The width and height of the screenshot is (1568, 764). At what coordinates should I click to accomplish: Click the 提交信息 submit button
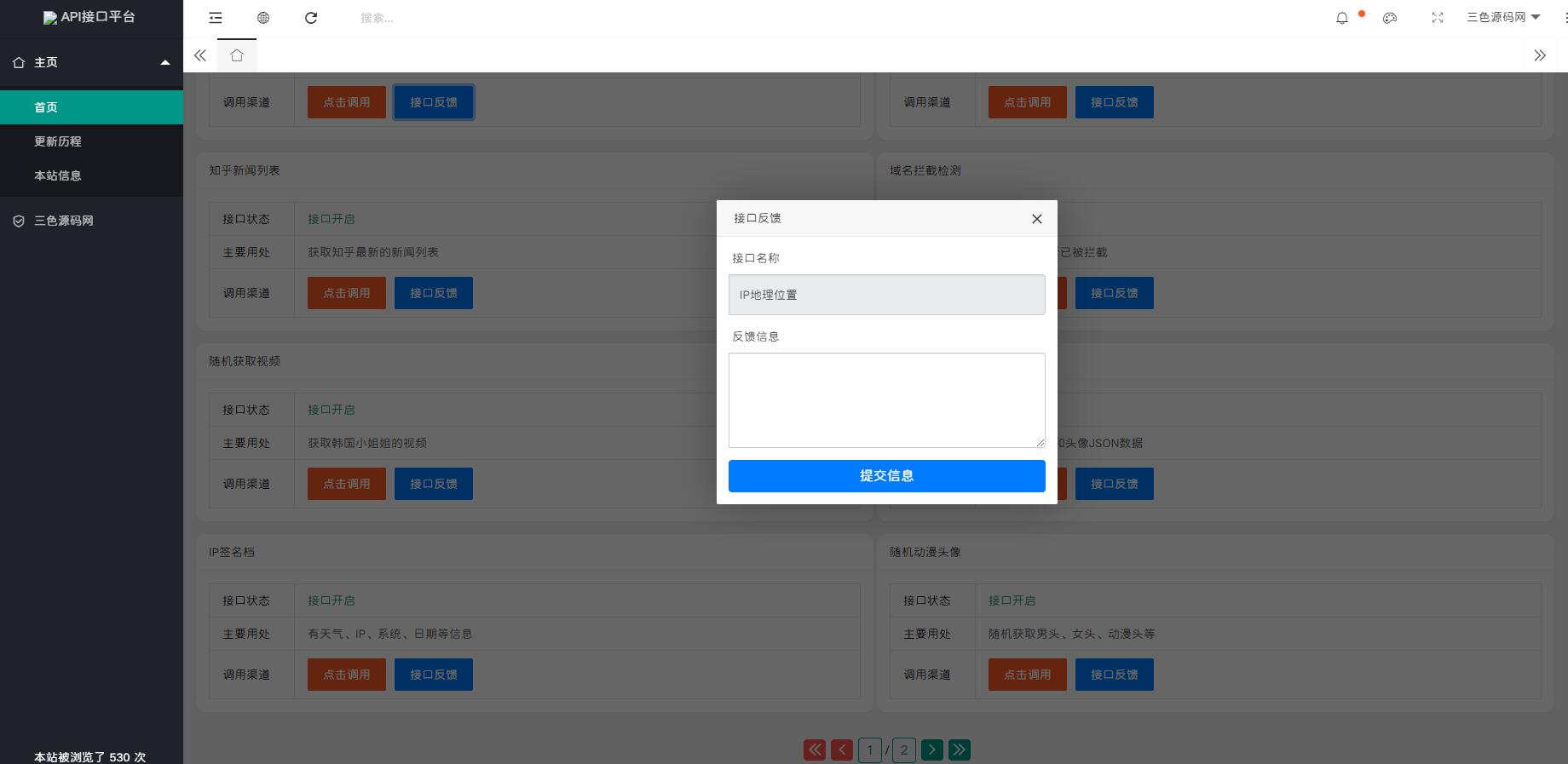(886, 476)
